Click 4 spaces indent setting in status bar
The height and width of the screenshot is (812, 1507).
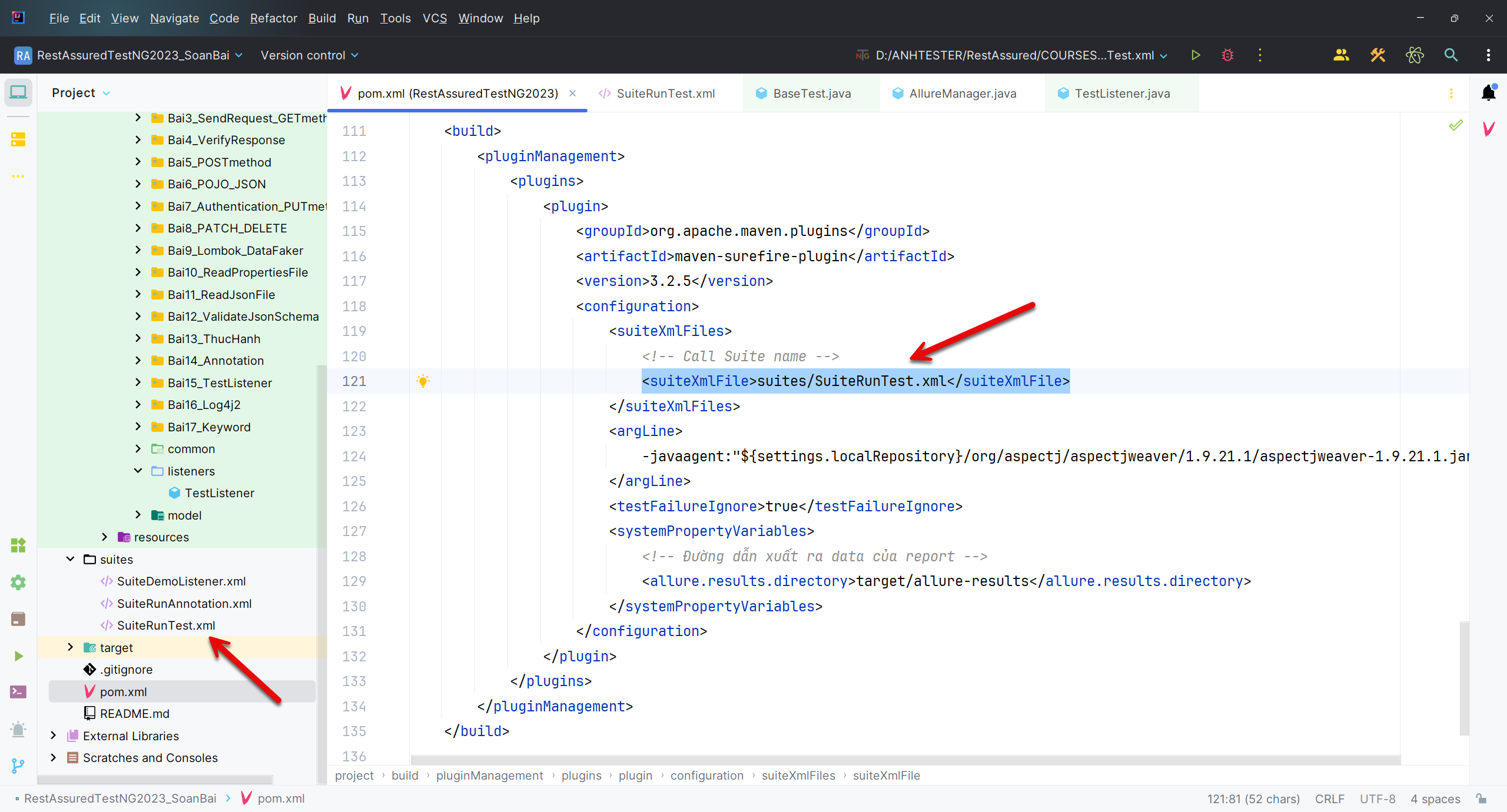coord(1435,798)
